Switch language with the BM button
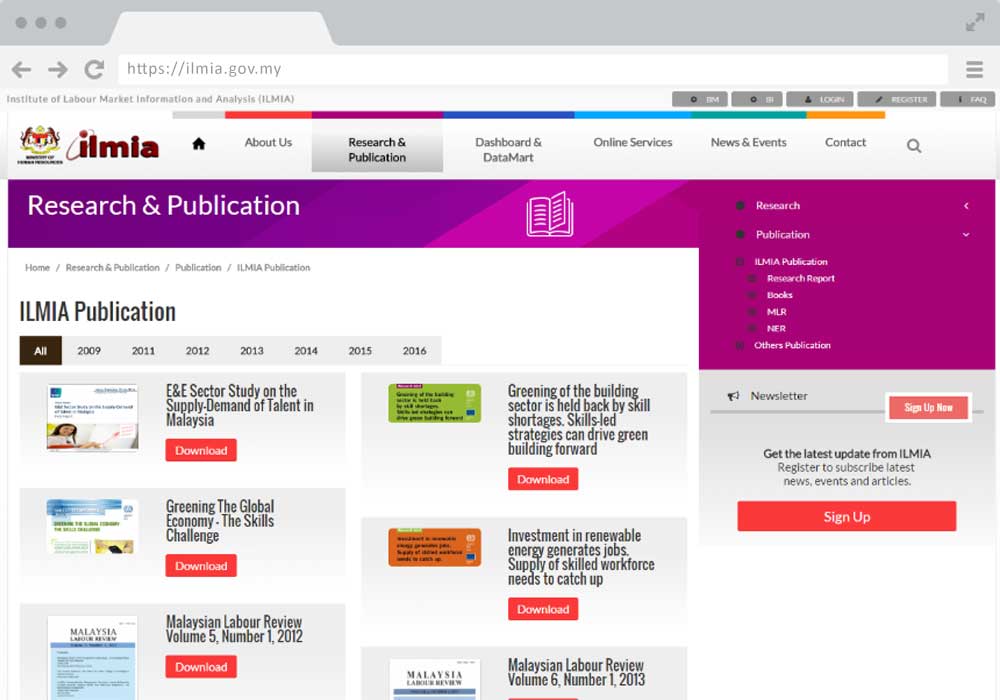1000x700 pixels. click(x=700, y=99)
